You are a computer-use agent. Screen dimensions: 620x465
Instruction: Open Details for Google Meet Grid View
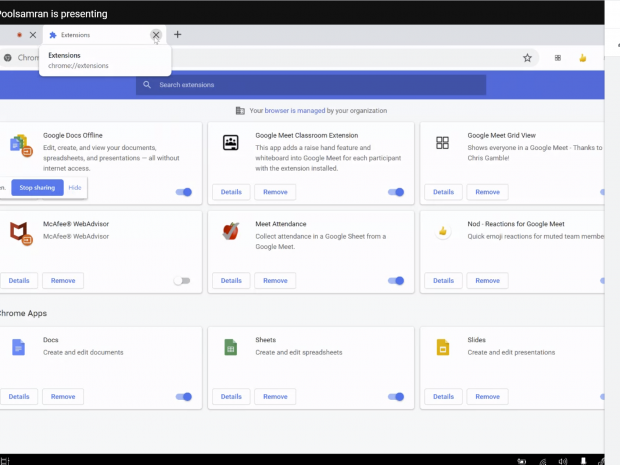coord(443,192)
